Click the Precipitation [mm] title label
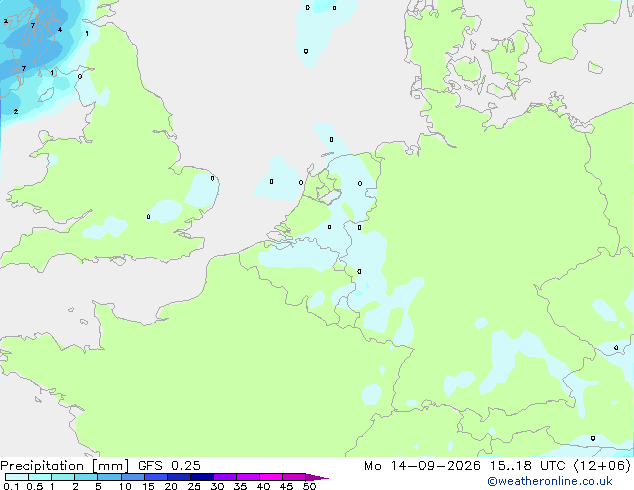634x490 pixels. click(65, 466)
